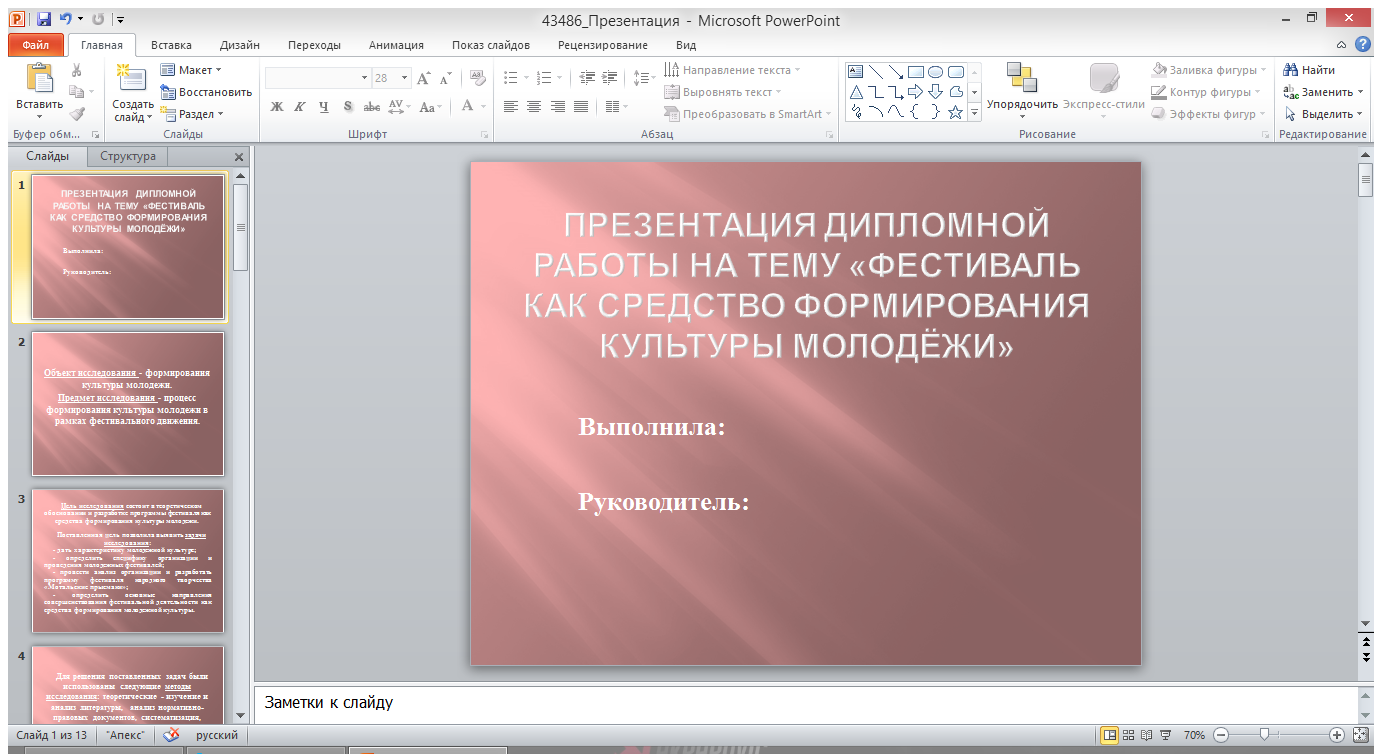Toggle italic К formatting
This screenshot has height=754, width=1382.
pyautogui.click(x=300, y=106)
